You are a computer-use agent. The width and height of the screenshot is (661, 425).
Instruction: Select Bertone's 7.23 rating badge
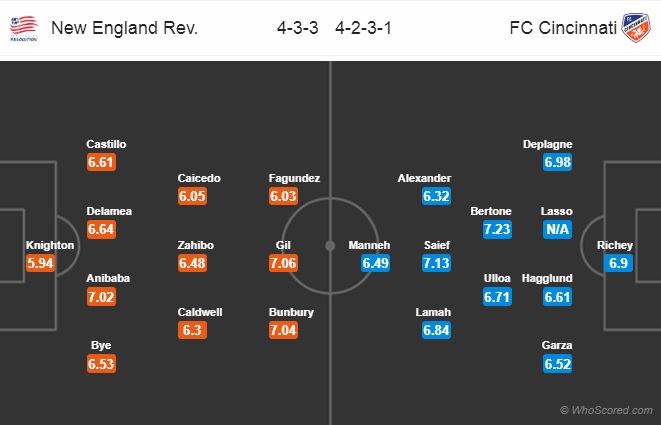pyautogui.click(x=497, y=229)
